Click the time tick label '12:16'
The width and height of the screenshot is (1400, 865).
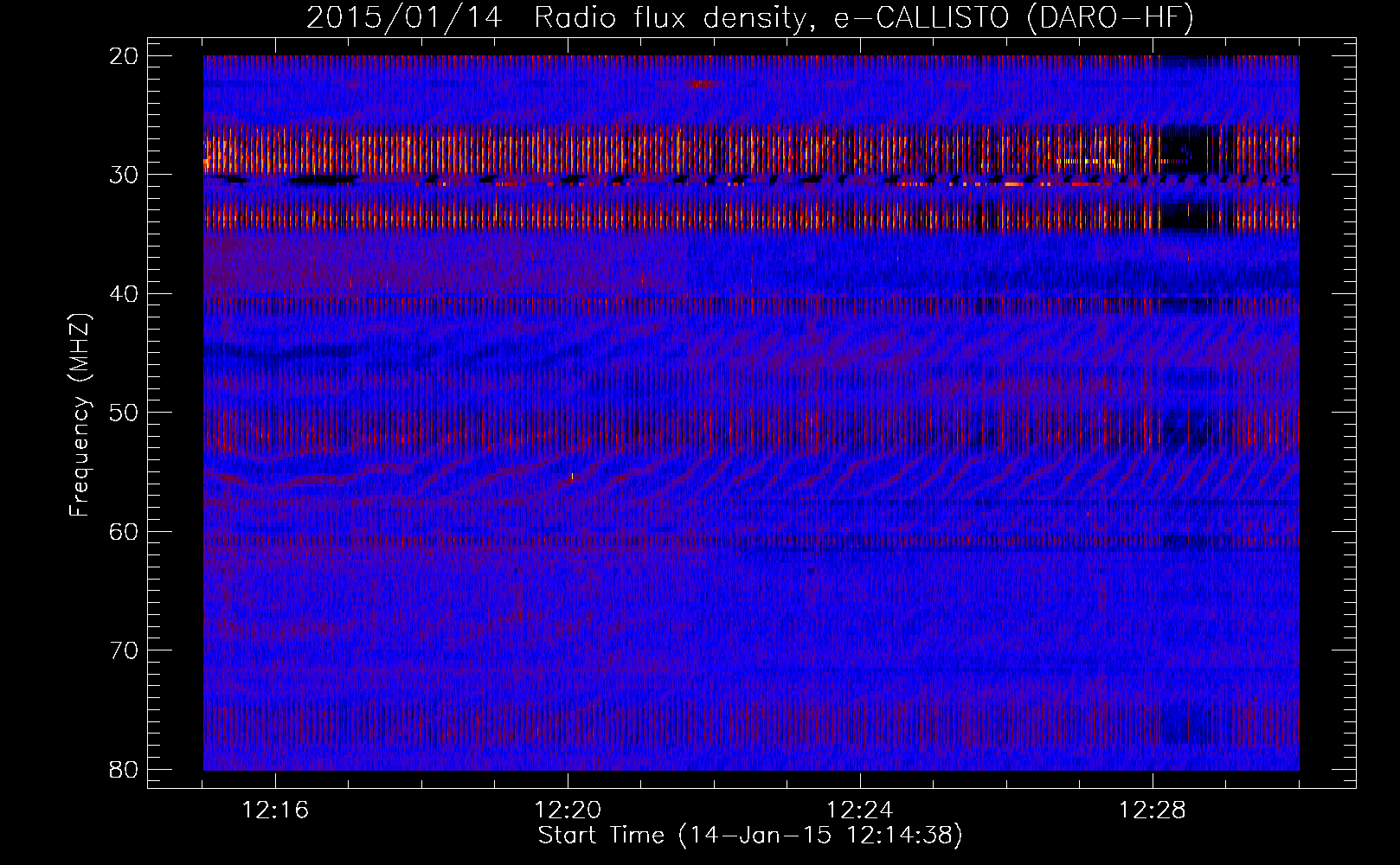[x=275, y=811]
